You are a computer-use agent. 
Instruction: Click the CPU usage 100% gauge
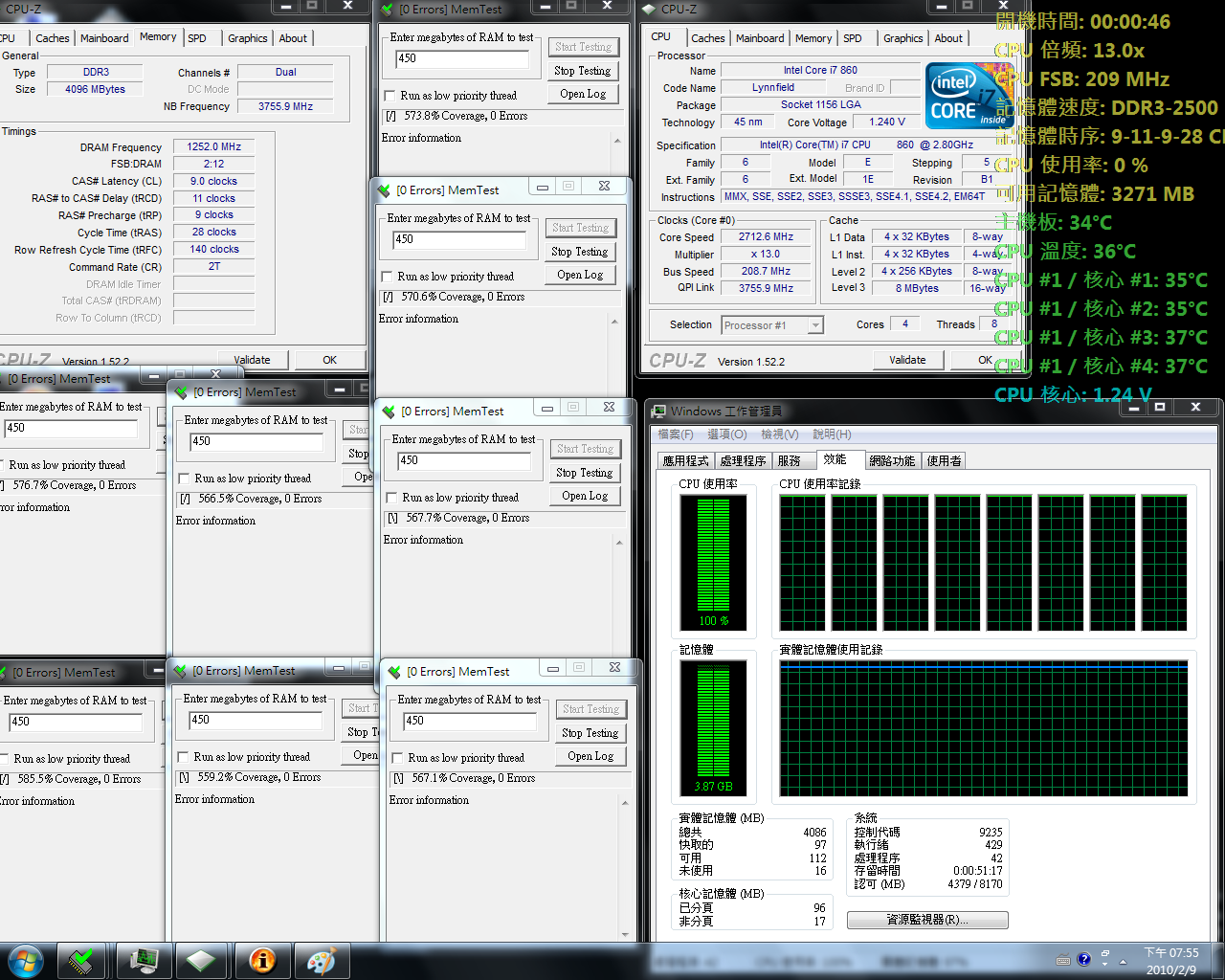pyautogui.click(x=713, y=562)
